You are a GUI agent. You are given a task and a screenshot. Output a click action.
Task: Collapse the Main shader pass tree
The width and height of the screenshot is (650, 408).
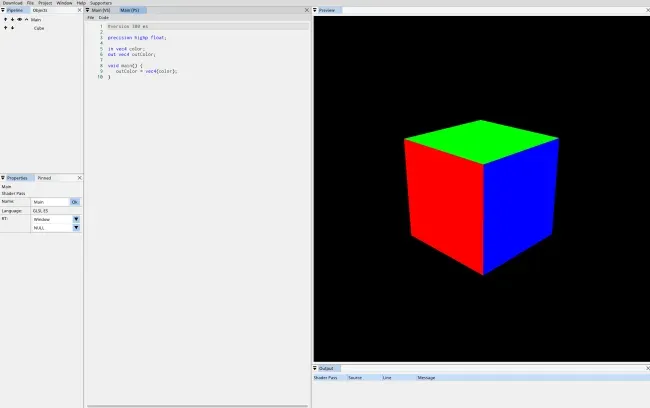(x=27, y=19)
